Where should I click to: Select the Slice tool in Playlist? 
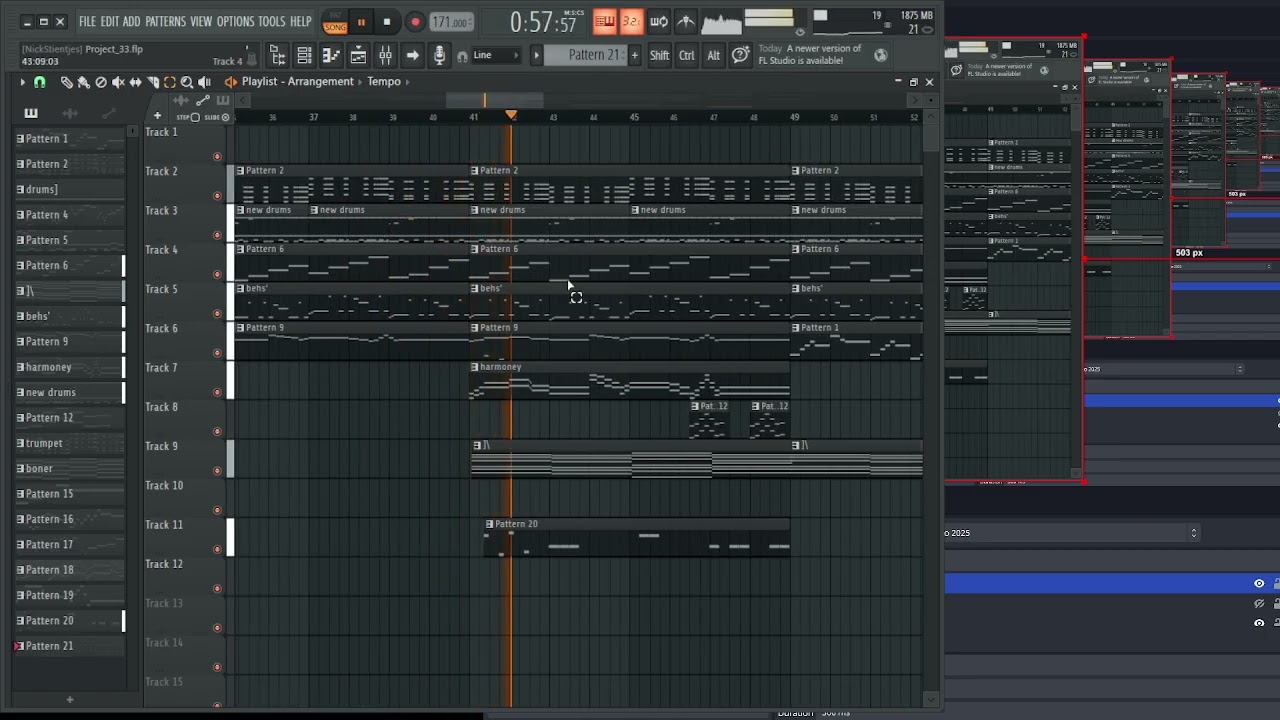coord(153,82)
